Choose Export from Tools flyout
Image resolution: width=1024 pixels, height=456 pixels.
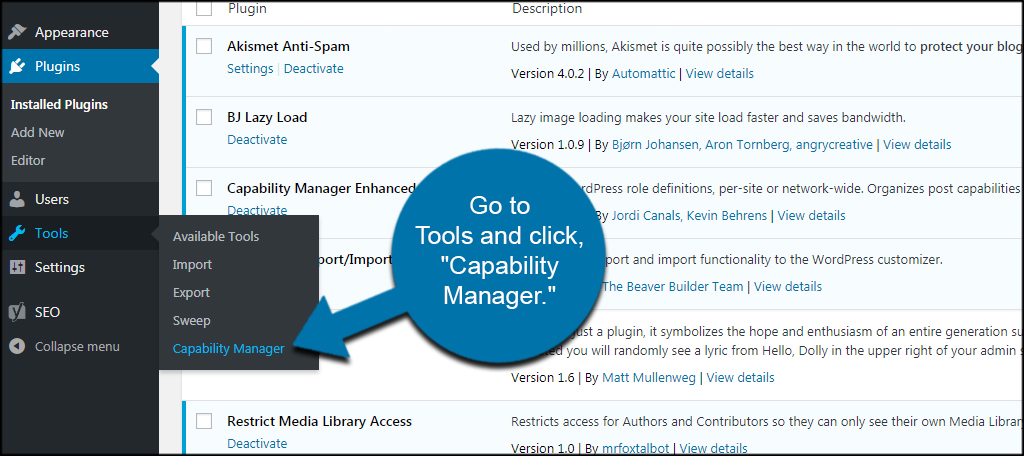tap(191, 293)
